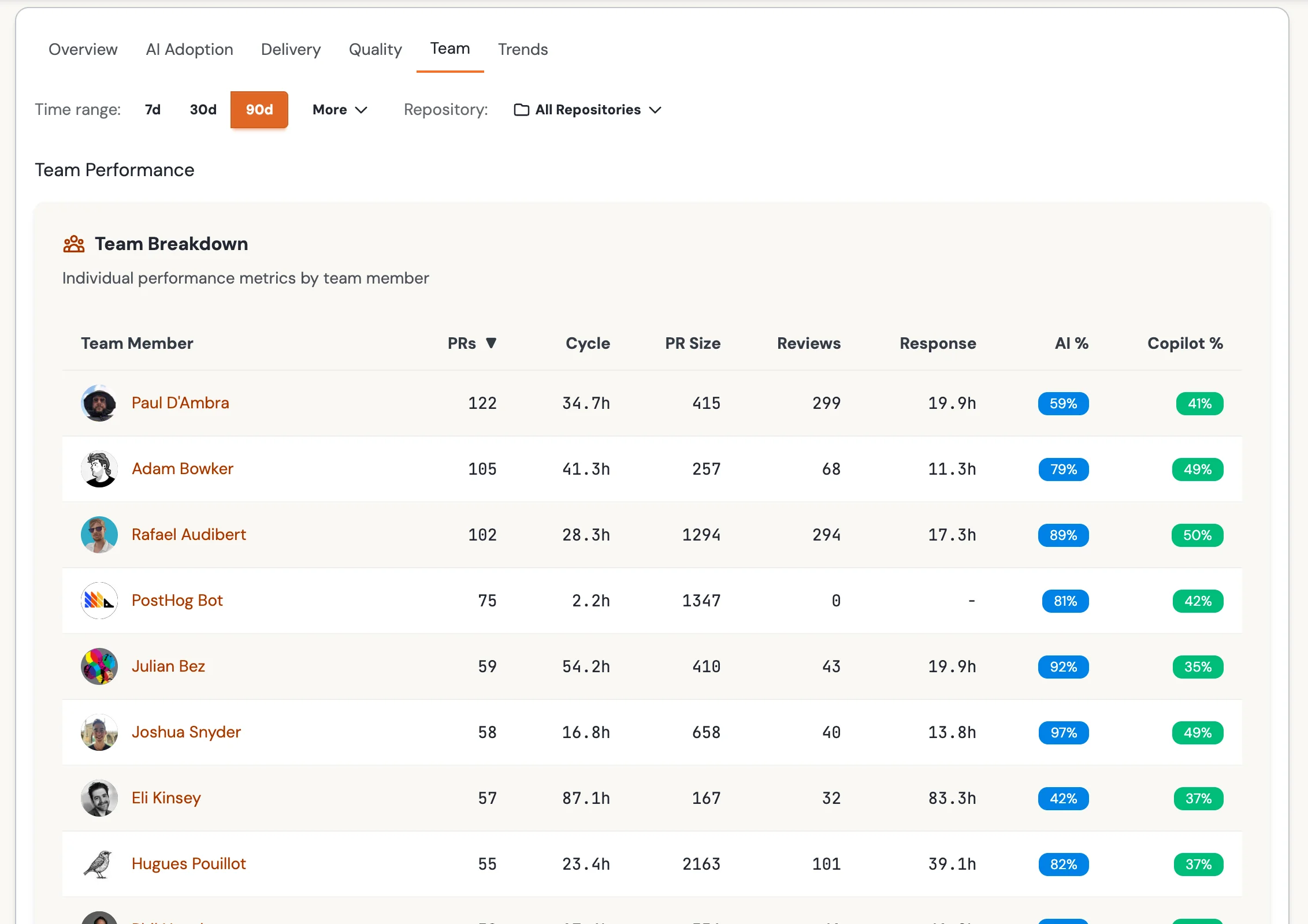Click Rafael Audibert's 50% Copilot badge
Screen dimensions: 1308x924
pos(1197,535)
